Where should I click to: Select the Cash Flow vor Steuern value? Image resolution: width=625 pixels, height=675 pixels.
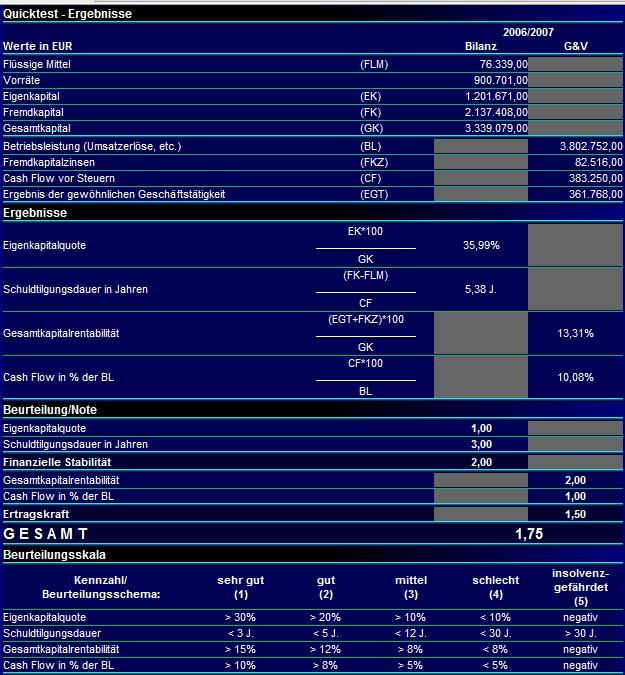click(x=596, y=178)
